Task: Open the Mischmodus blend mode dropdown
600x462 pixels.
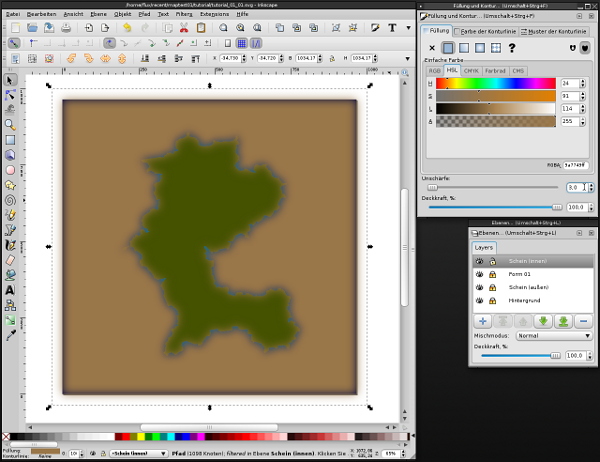Action: click(x=553, y=337)
